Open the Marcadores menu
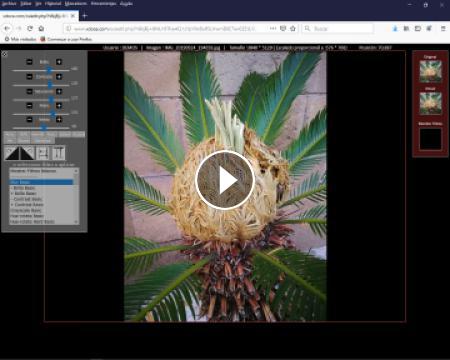Screen dimensions: 450x360 76,4
